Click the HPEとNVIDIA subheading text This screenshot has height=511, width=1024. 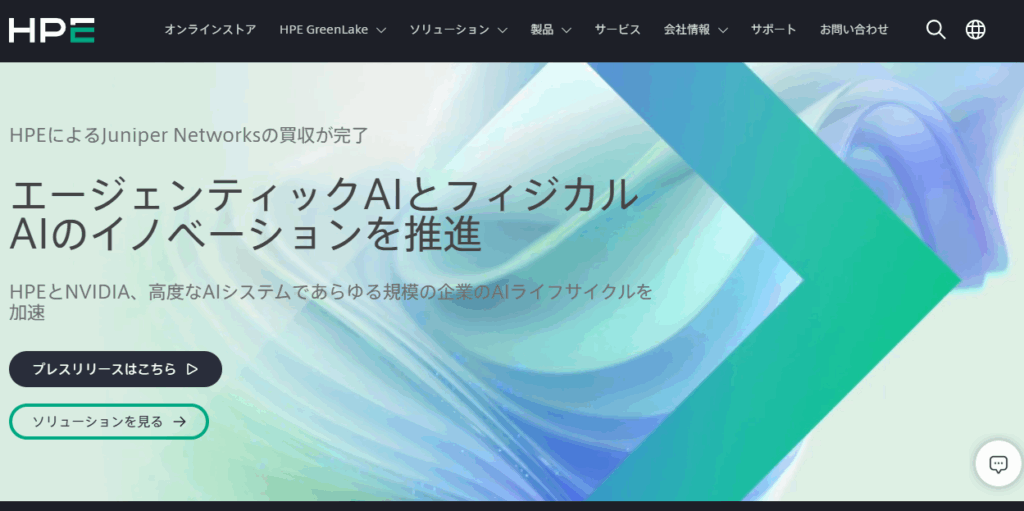pyautogui.click(x=330, y=301)
